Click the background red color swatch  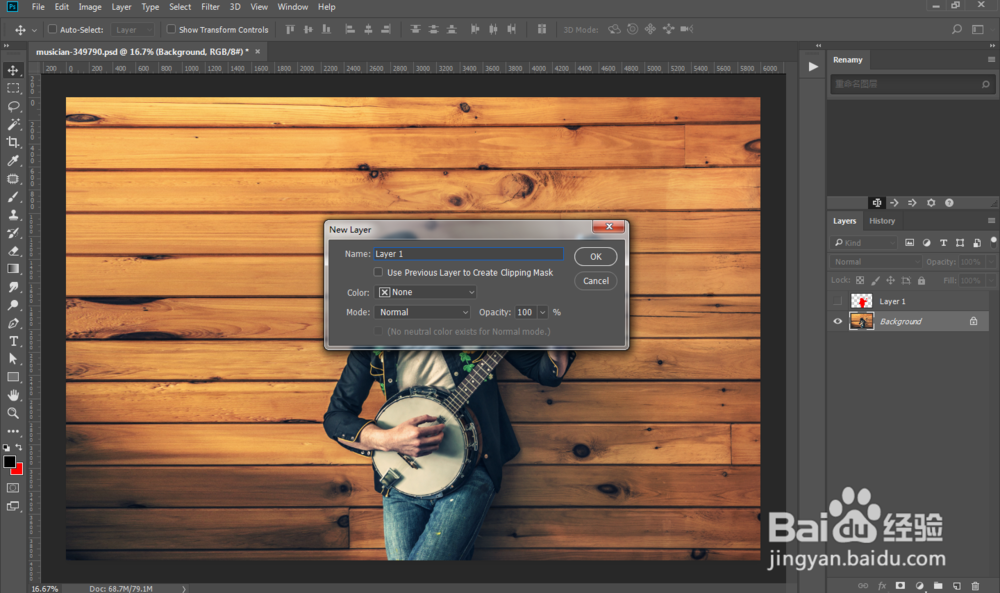(18, 471)
